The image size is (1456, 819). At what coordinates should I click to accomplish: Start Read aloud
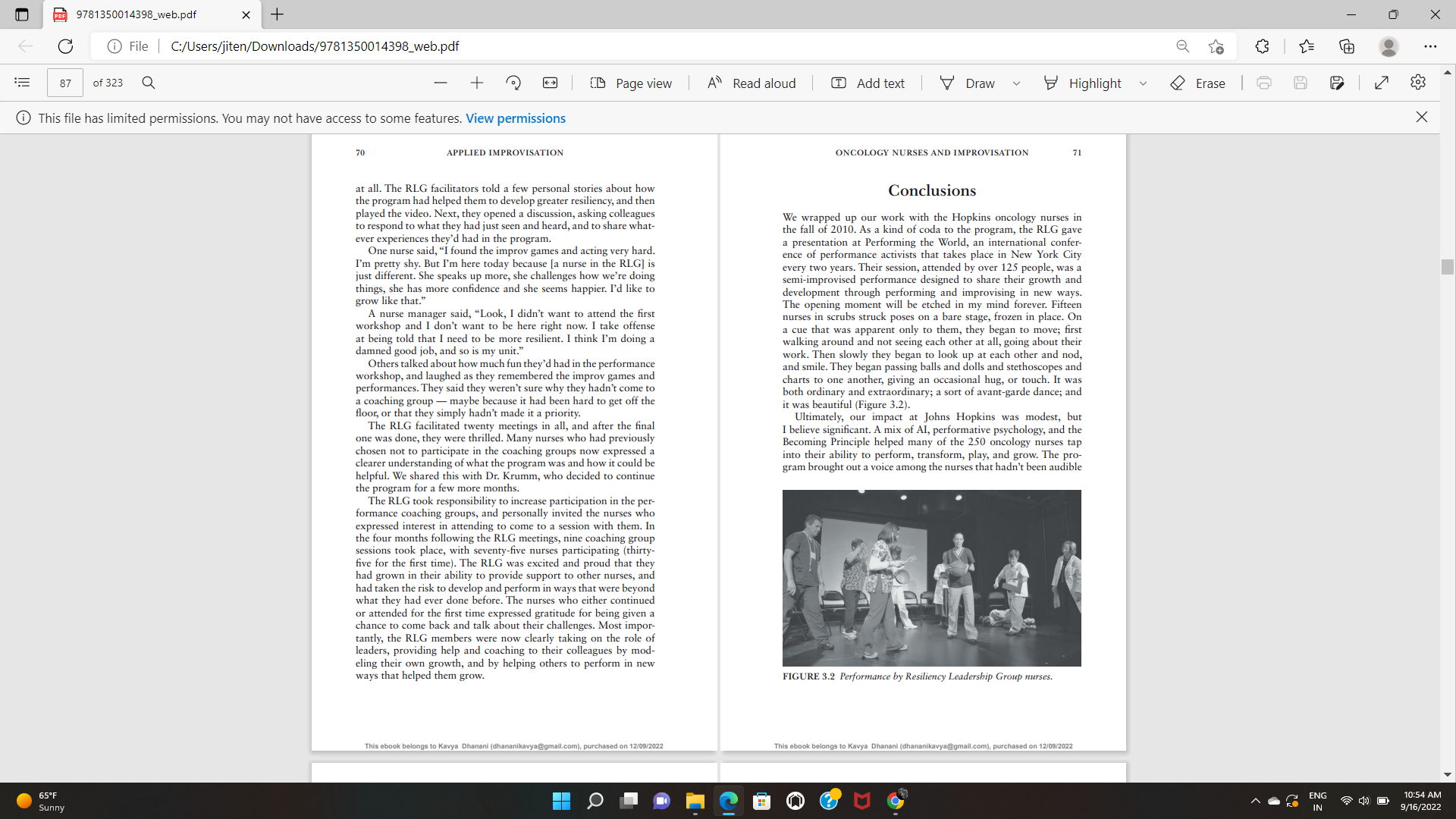(x=752, y=83)
